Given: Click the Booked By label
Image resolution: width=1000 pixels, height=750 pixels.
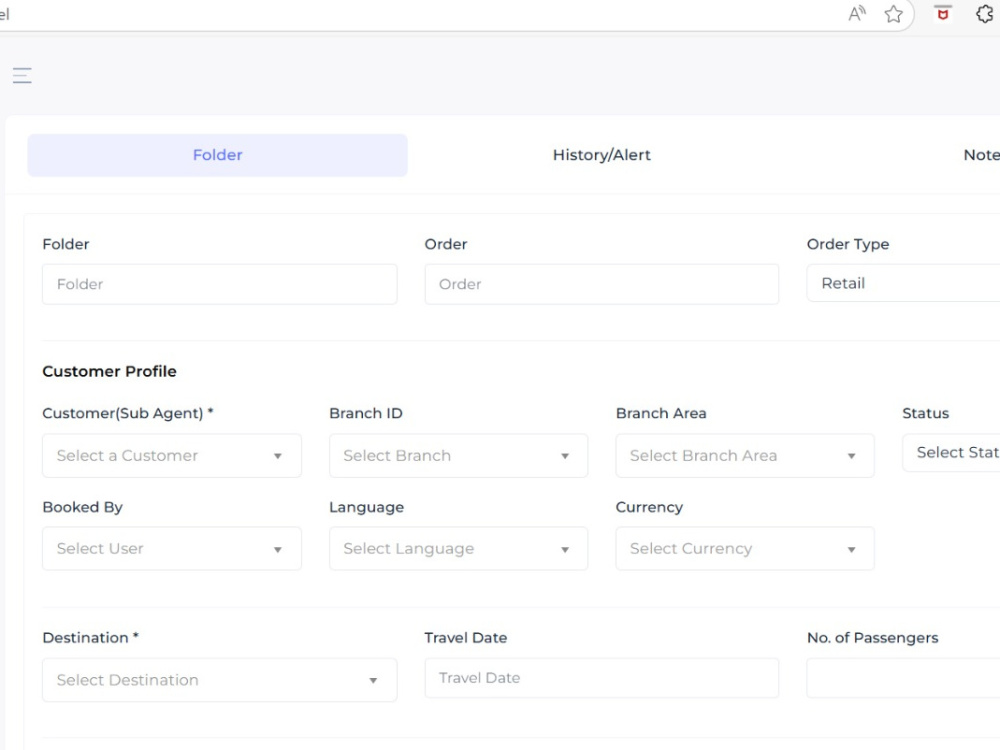Looking at the screenshot, I should (82, 507).
